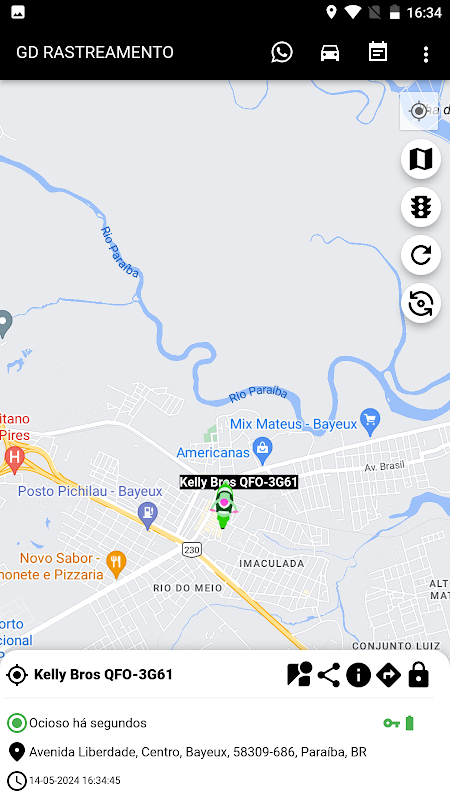Tap the Mix Mateus - Bayeux place marker

click(x=370, y=422)
